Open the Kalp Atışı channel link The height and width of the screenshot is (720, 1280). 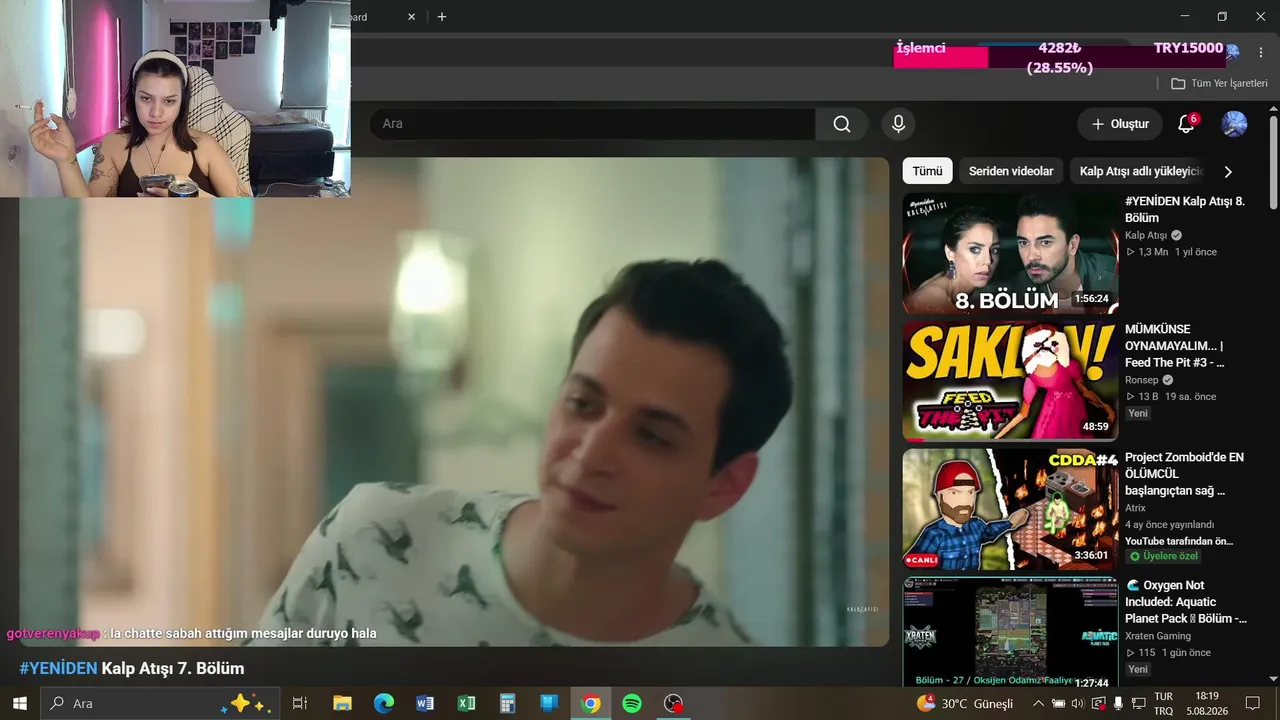point(1146,236)
